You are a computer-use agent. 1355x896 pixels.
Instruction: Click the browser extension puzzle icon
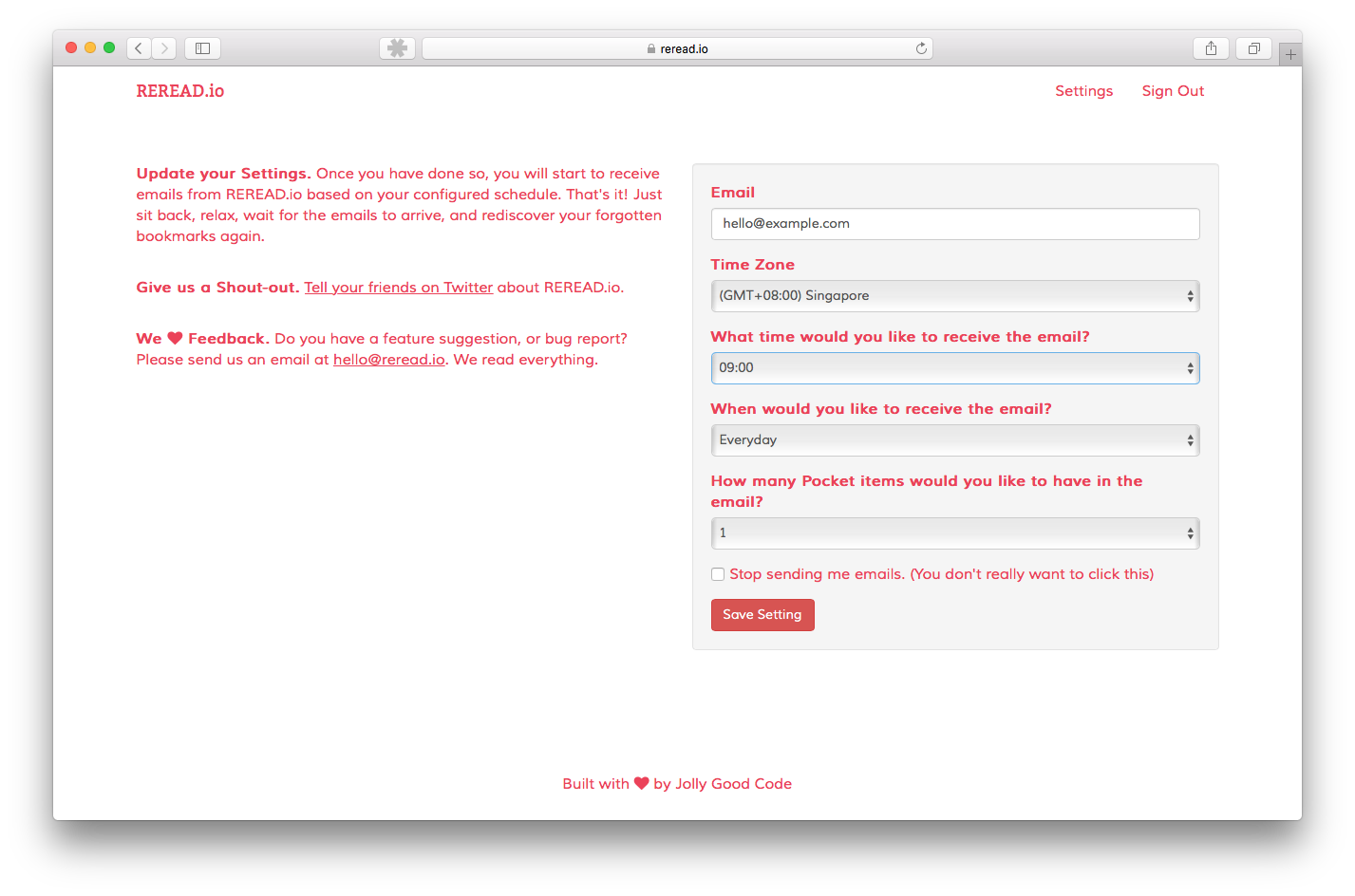(x=397, y=47)
